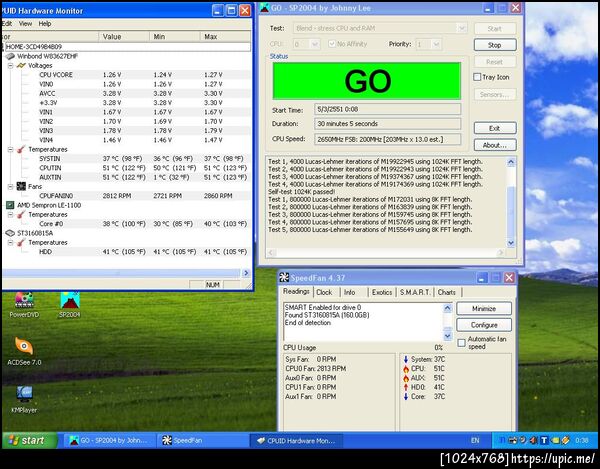The width and height of the screenshot is (600, 469).
Task: Open the Edit menu in Hardware Monitor
Action: point(7,24)
